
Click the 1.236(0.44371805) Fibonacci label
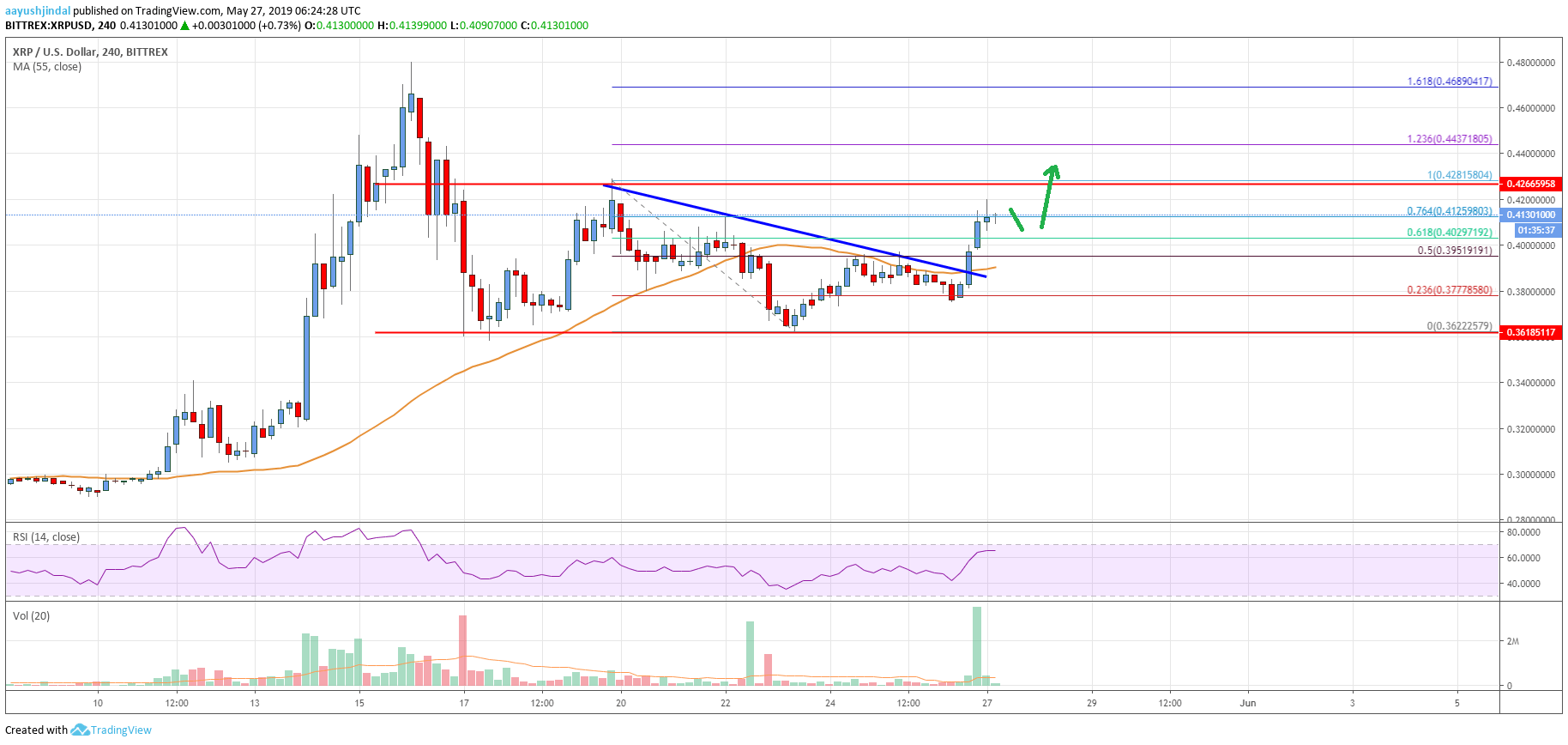pyautogui.click(x=1450, y=139)
